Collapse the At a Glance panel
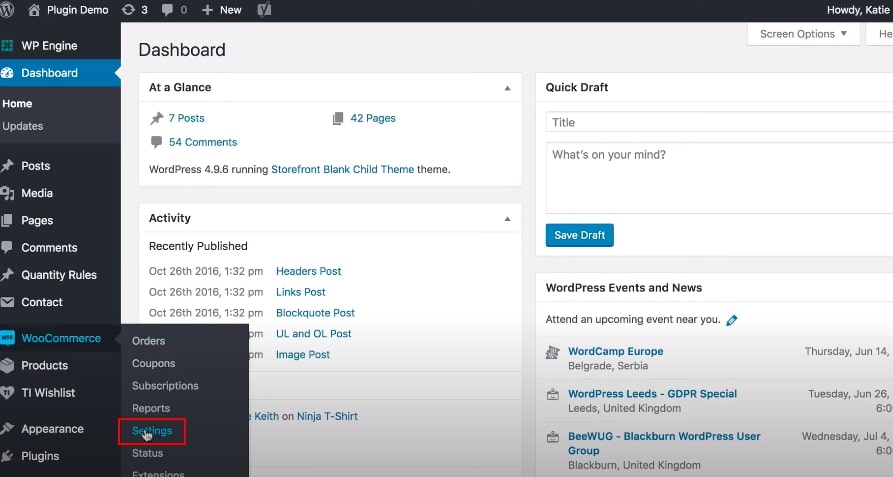This screenshot has height=477, width=893. point(507,88)
